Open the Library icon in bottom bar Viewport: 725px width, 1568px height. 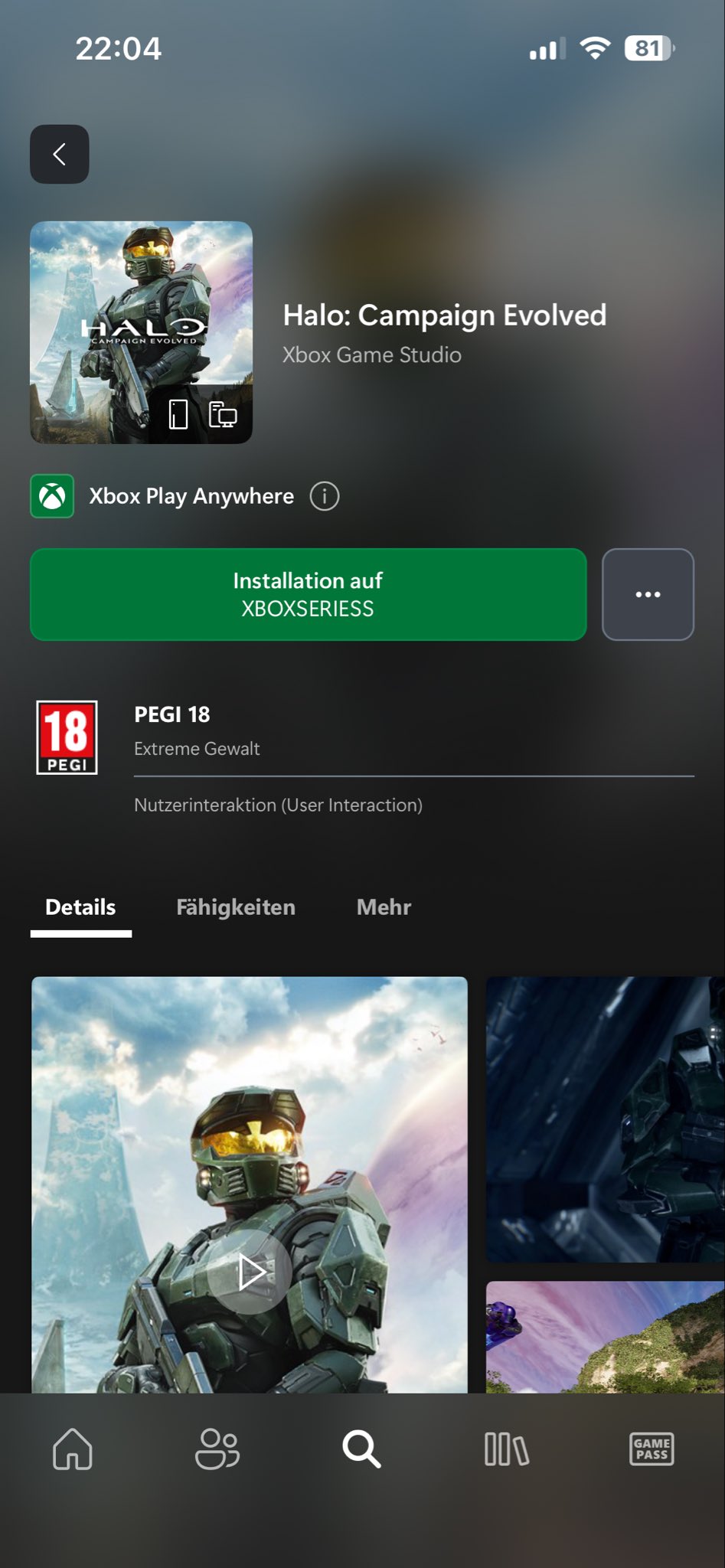click(x=506, y=1449)
